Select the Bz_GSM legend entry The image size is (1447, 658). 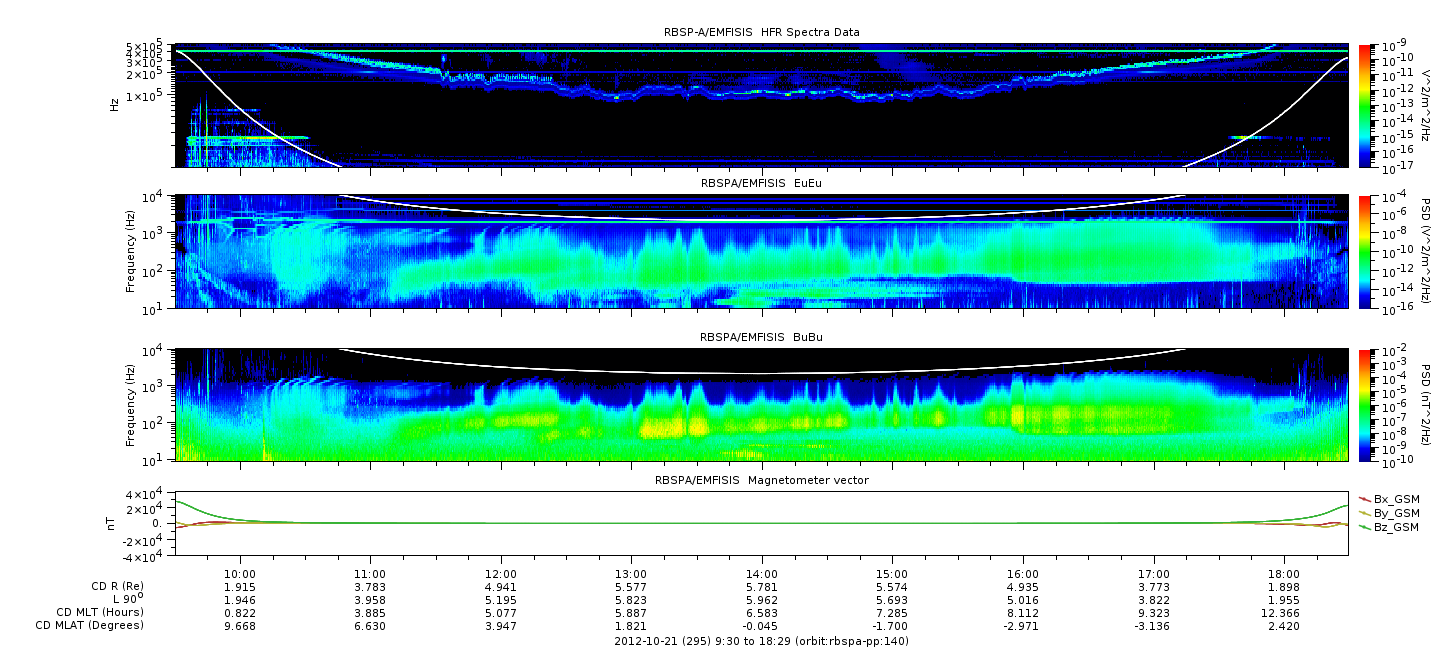click(x=1394, y=526)
